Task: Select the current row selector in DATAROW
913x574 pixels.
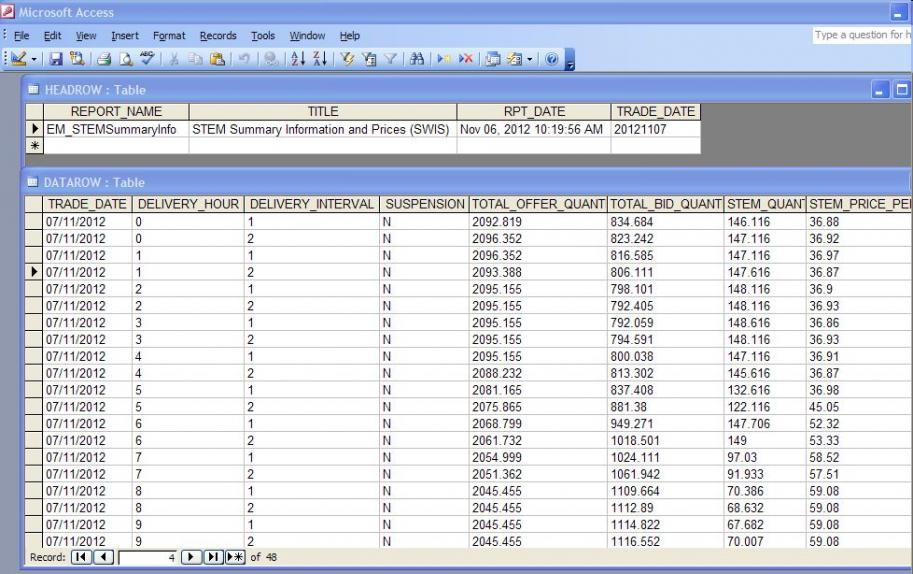Action: point(34,272)
